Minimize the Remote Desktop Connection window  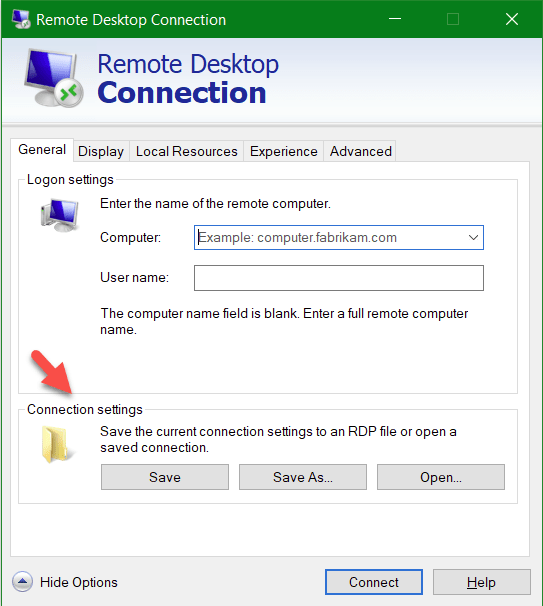click(x=395, y=19)
